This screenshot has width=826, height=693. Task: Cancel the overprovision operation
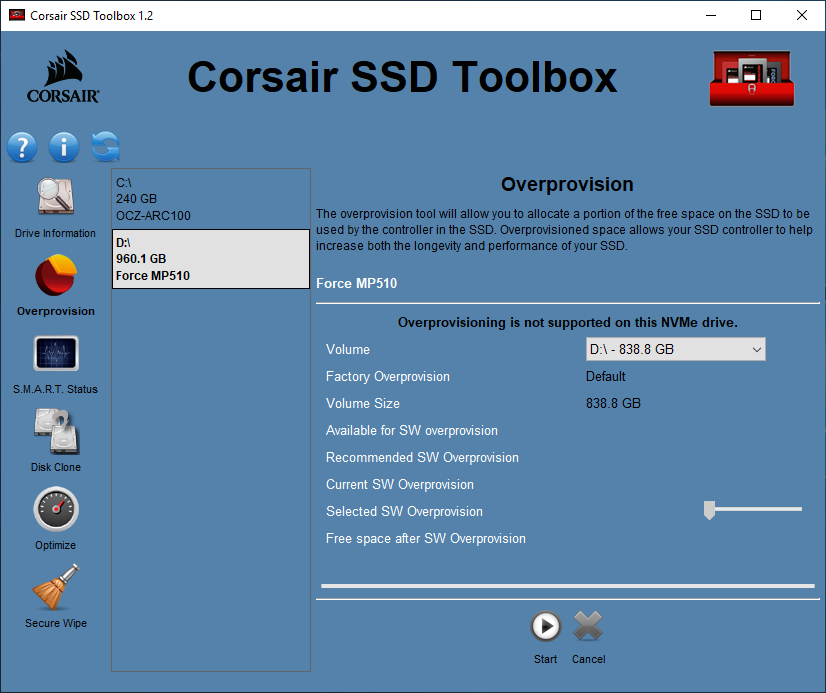pos(588,627)
